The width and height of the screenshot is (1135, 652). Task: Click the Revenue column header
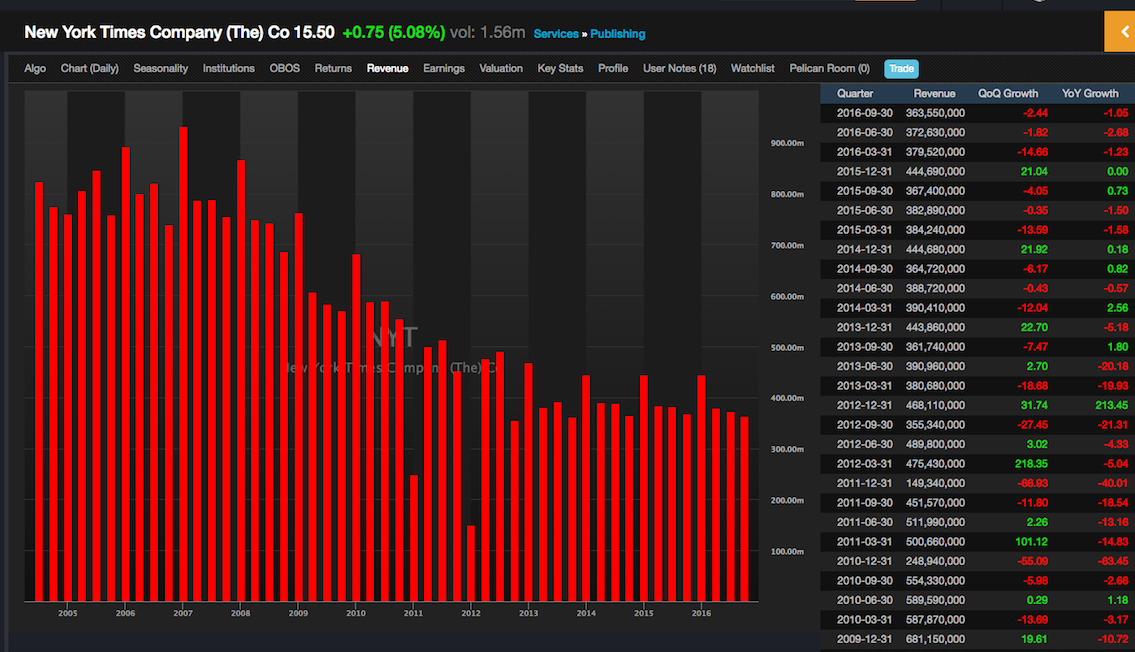tap(934, 93)
